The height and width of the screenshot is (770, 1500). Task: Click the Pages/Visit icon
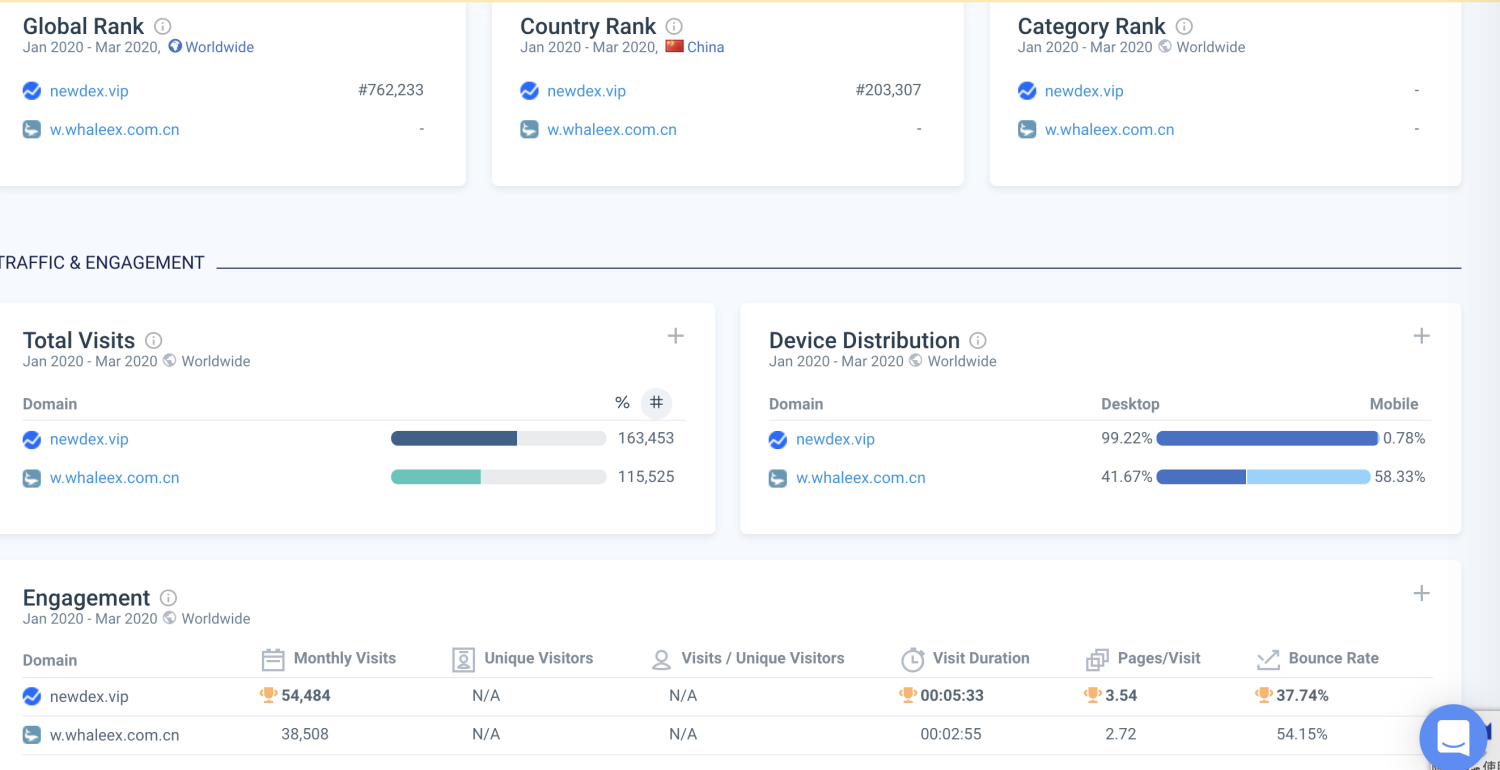coord(1097,660)
